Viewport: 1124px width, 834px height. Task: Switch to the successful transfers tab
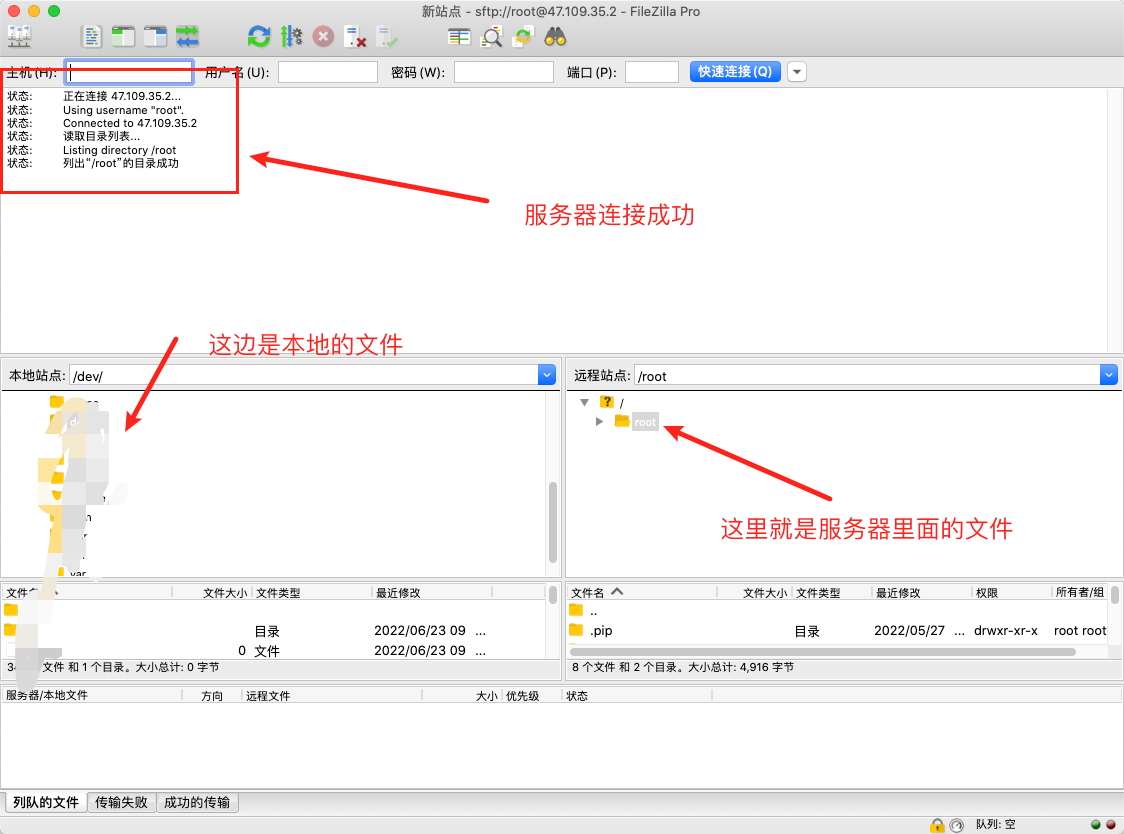pos(197,802)
